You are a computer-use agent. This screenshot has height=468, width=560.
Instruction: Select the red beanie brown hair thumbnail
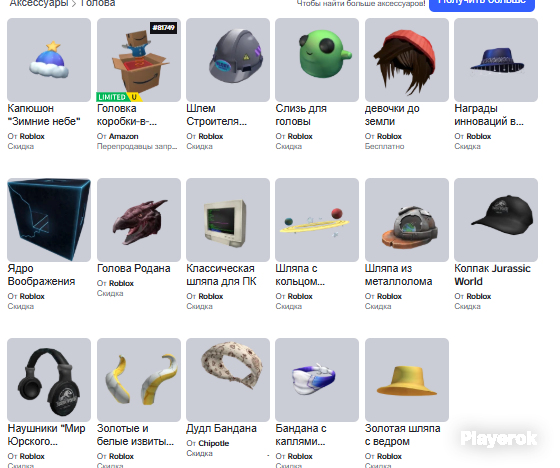point(407,60)
